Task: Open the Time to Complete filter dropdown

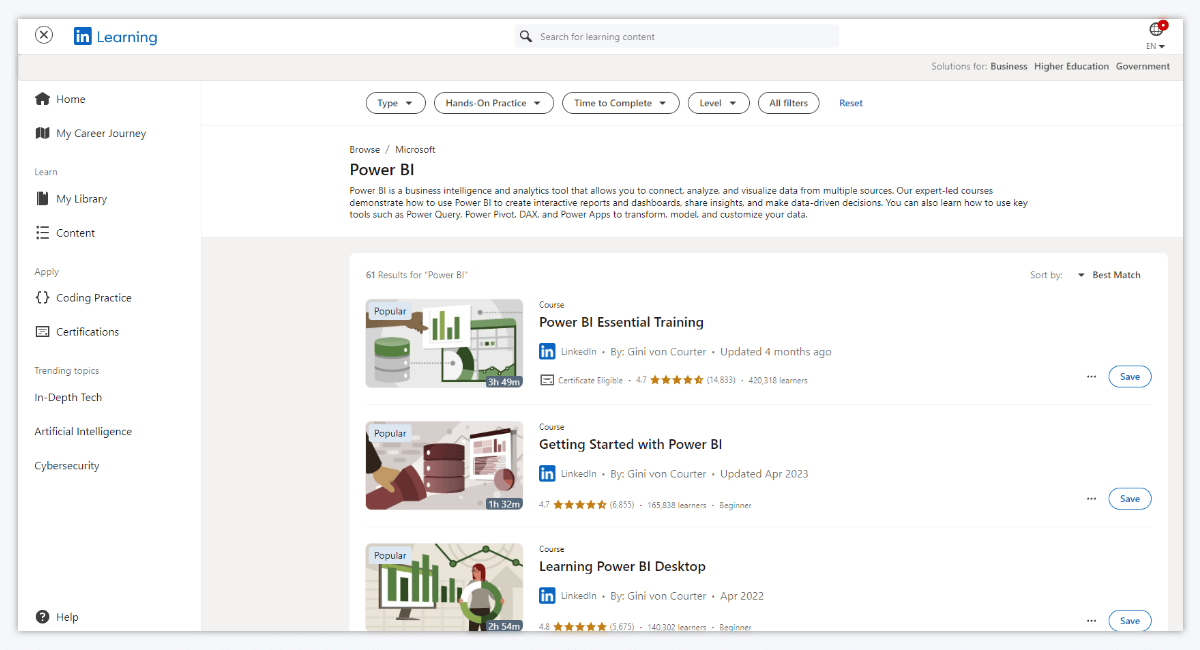Action: coord(621,103)
